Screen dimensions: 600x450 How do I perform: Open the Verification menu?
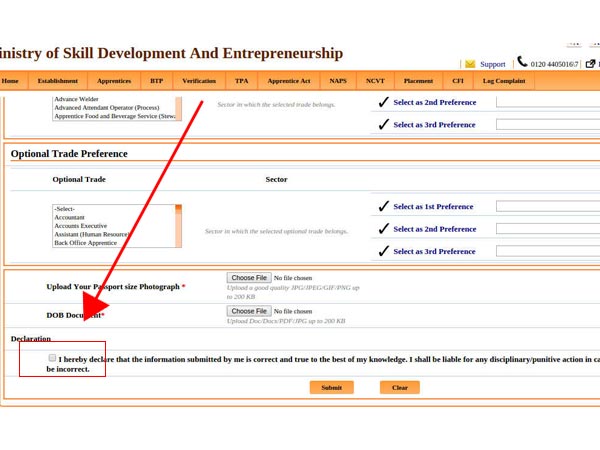tap(199, 81)
